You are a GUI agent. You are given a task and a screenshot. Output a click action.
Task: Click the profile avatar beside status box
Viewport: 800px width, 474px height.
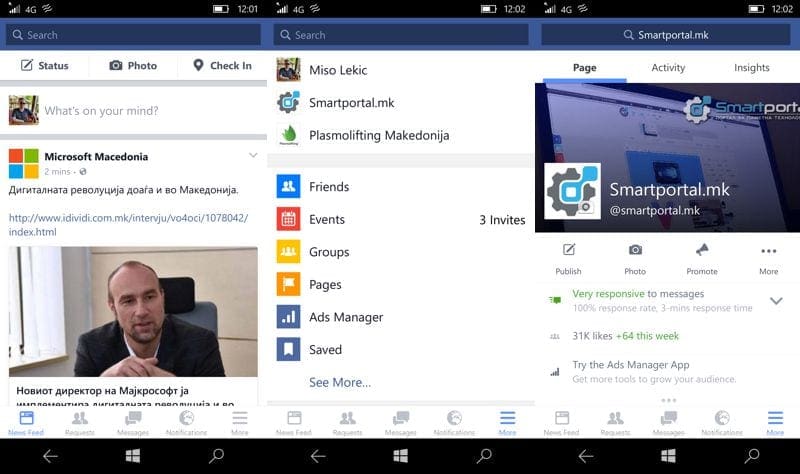23,110
